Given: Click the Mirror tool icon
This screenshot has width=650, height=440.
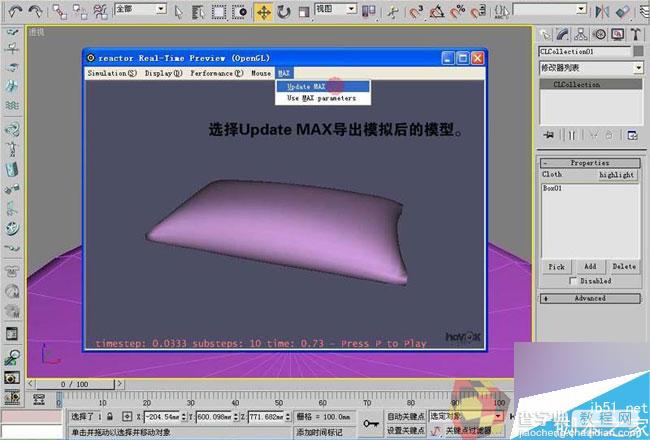Looking at the screenshot, I should click(602, 12).
